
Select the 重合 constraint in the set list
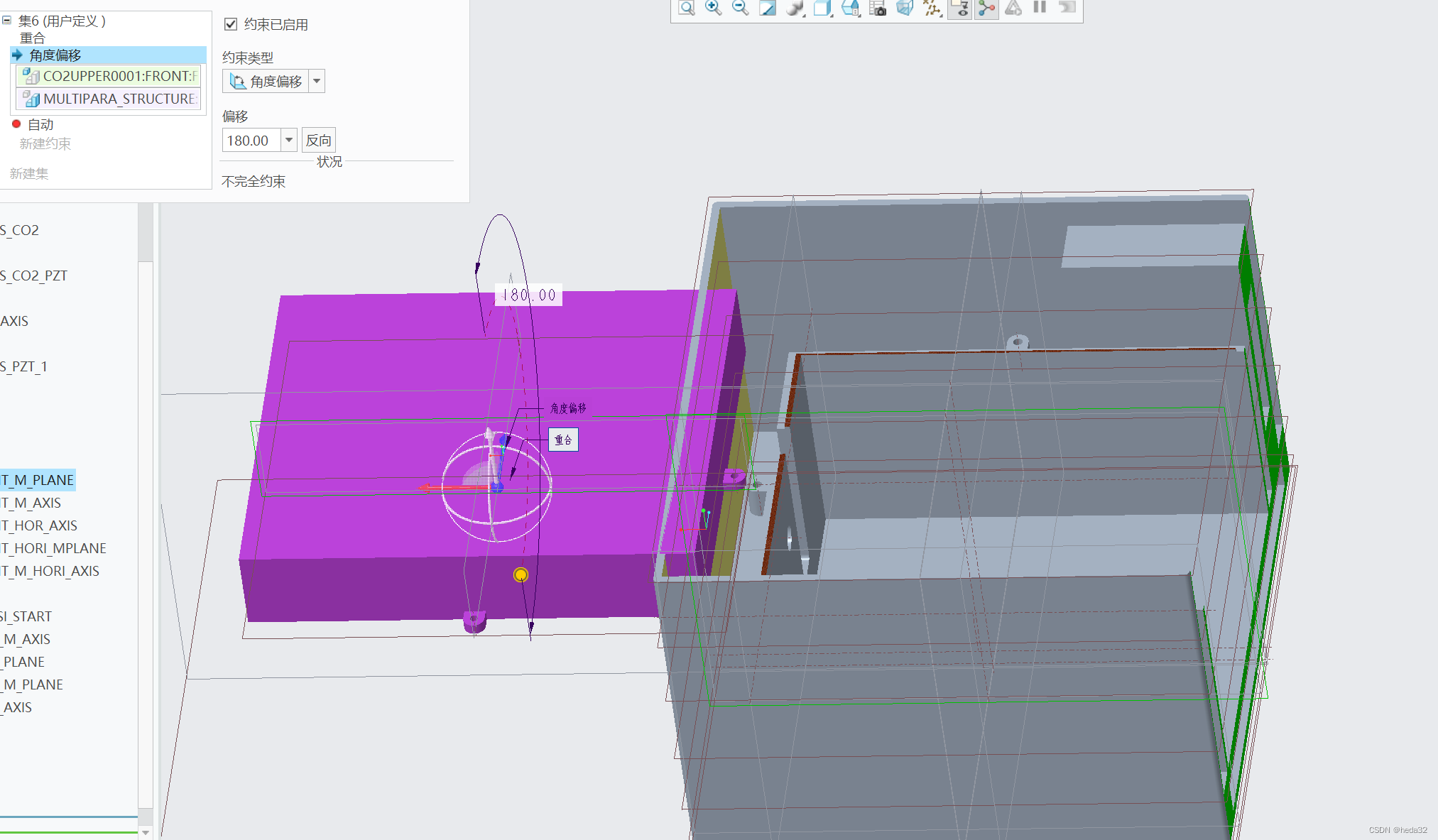32,38
